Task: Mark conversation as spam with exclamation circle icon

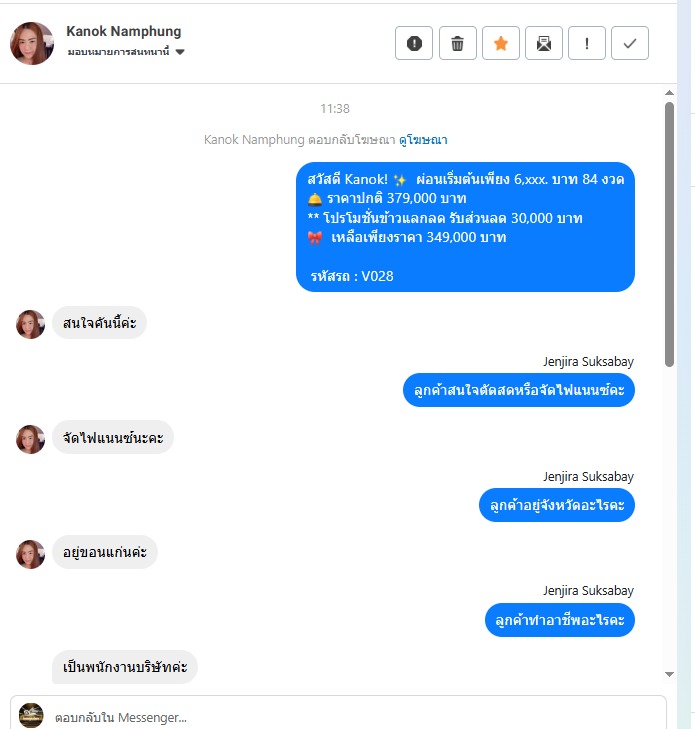Action: (x=414, y=43)
